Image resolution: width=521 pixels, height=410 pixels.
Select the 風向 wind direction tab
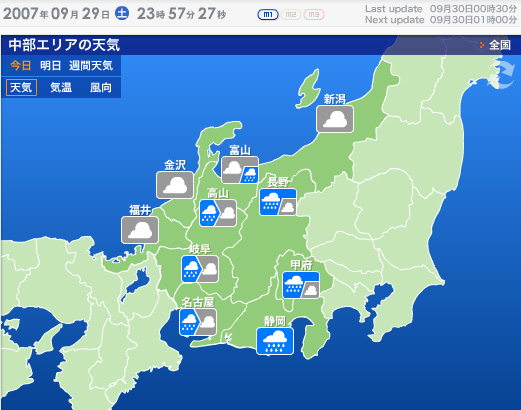click(101, 87)
